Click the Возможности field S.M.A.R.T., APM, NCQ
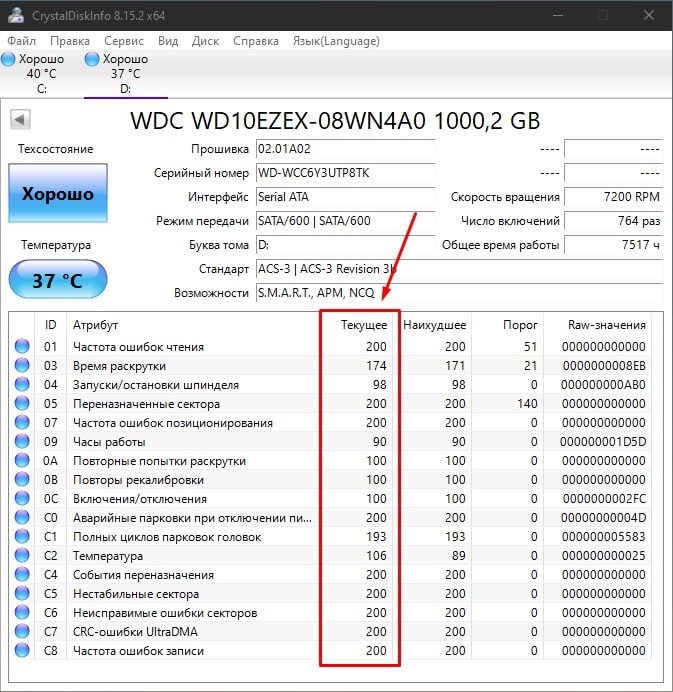673x692 pixels. [459, 293]
